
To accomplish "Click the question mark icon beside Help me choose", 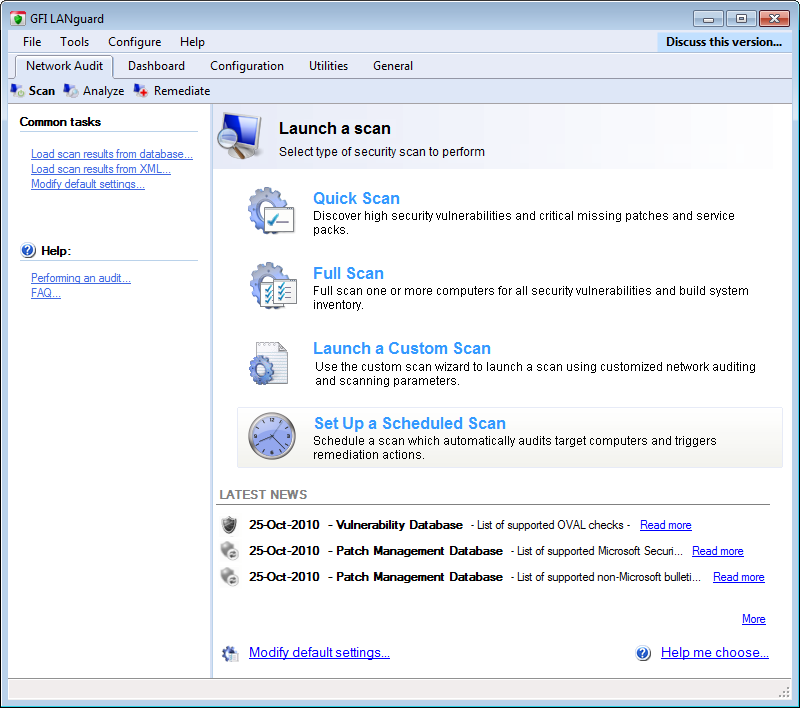I will tap(643, 653).
